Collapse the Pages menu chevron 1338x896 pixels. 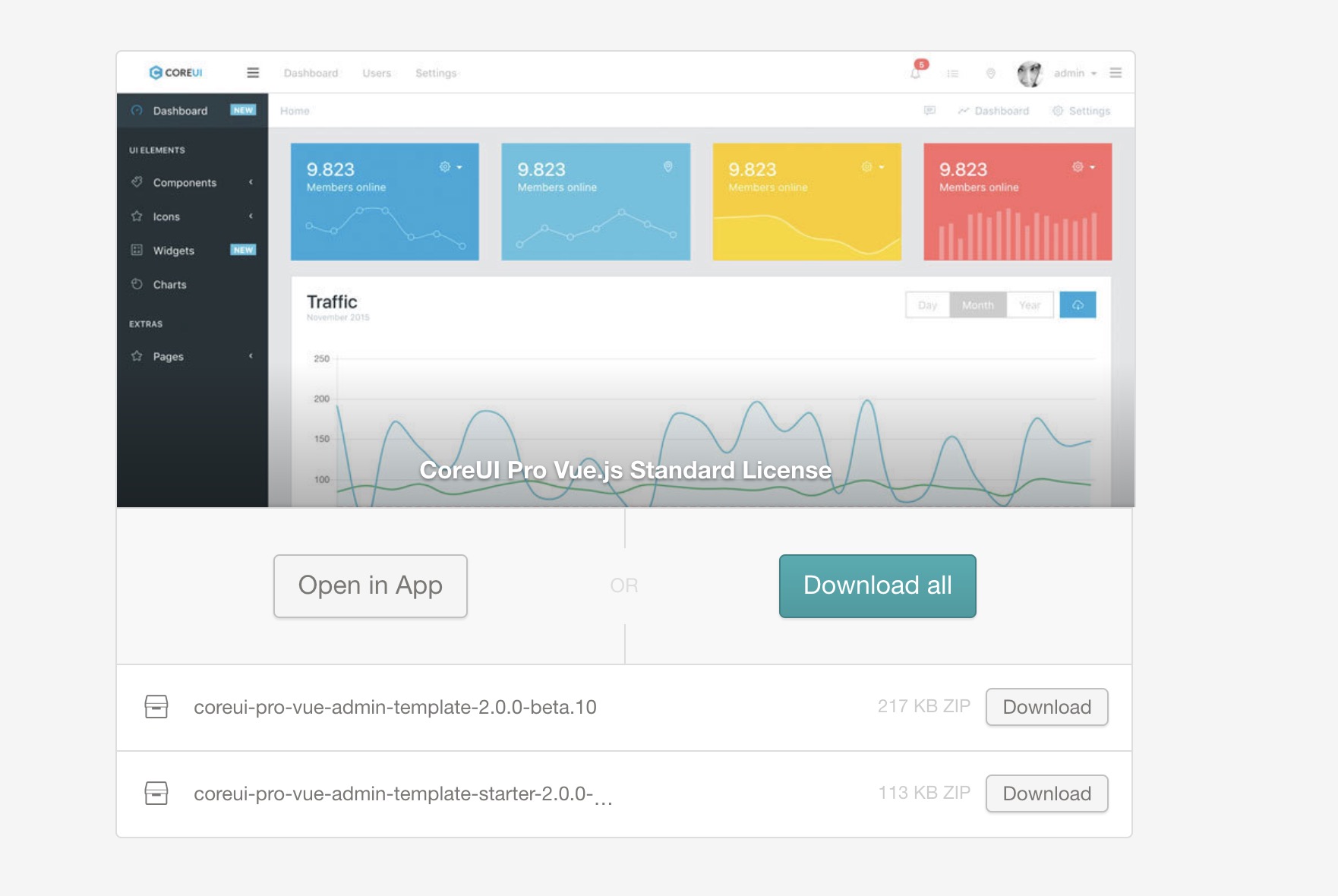coord(251,356)
